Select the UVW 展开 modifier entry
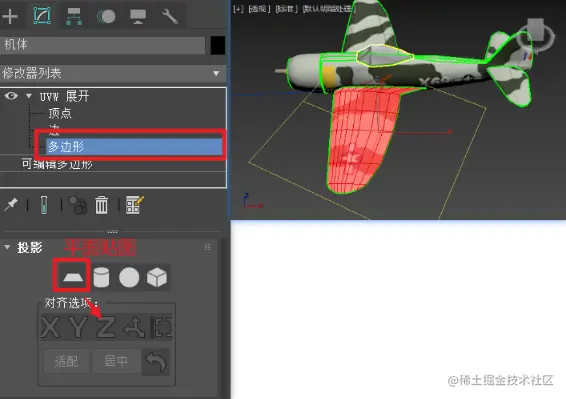This screenshot has width=566, height=399. coord(65,96)
